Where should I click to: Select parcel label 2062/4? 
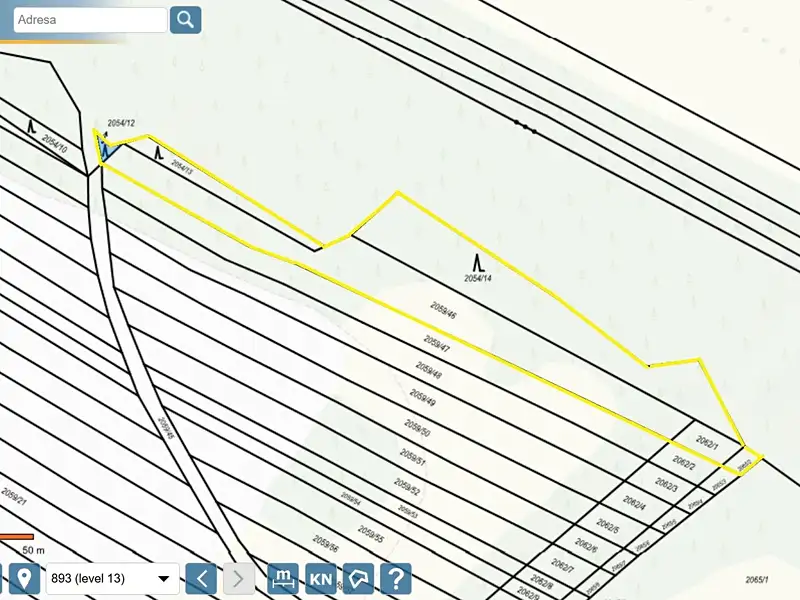[x=634, y=503]
